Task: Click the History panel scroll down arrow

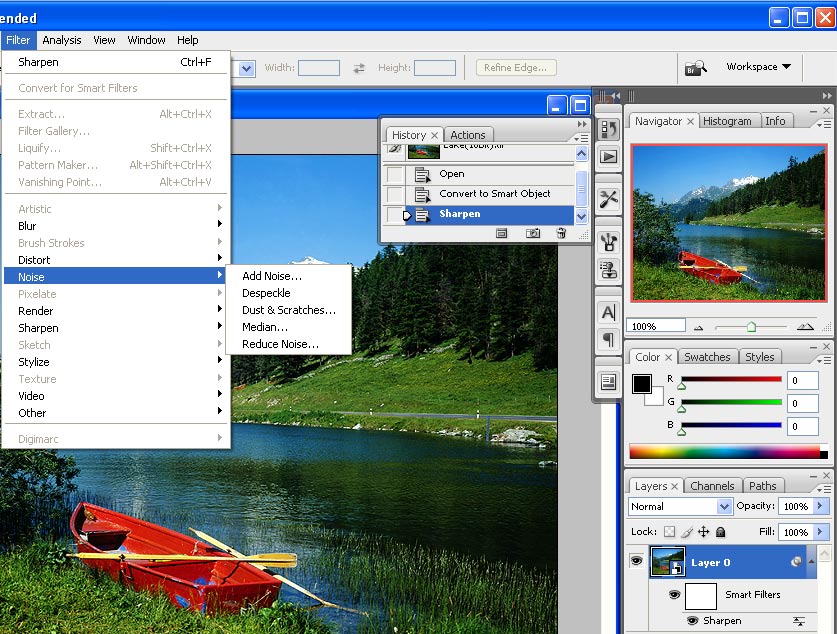Action: click(581, 216)
